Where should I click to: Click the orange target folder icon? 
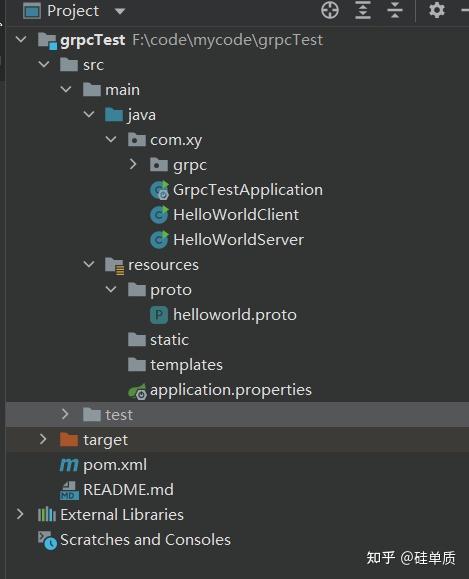(69, 439)
